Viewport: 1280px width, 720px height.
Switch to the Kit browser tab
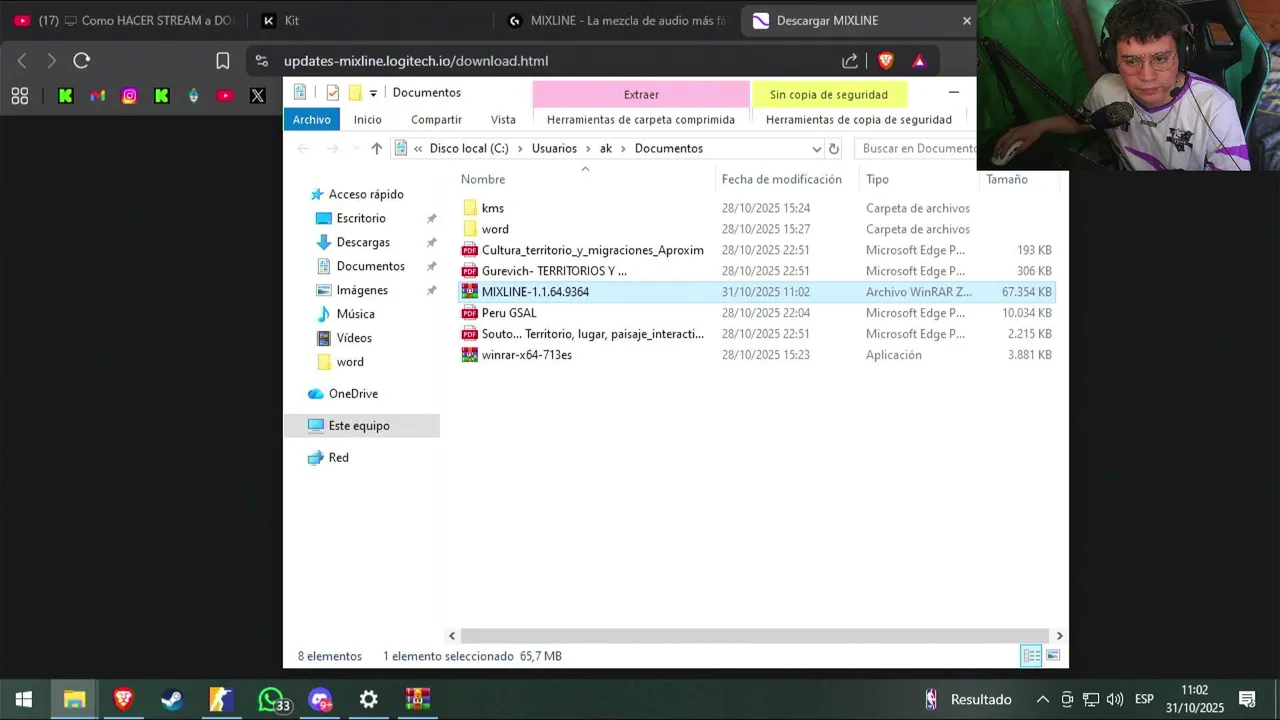370,20
